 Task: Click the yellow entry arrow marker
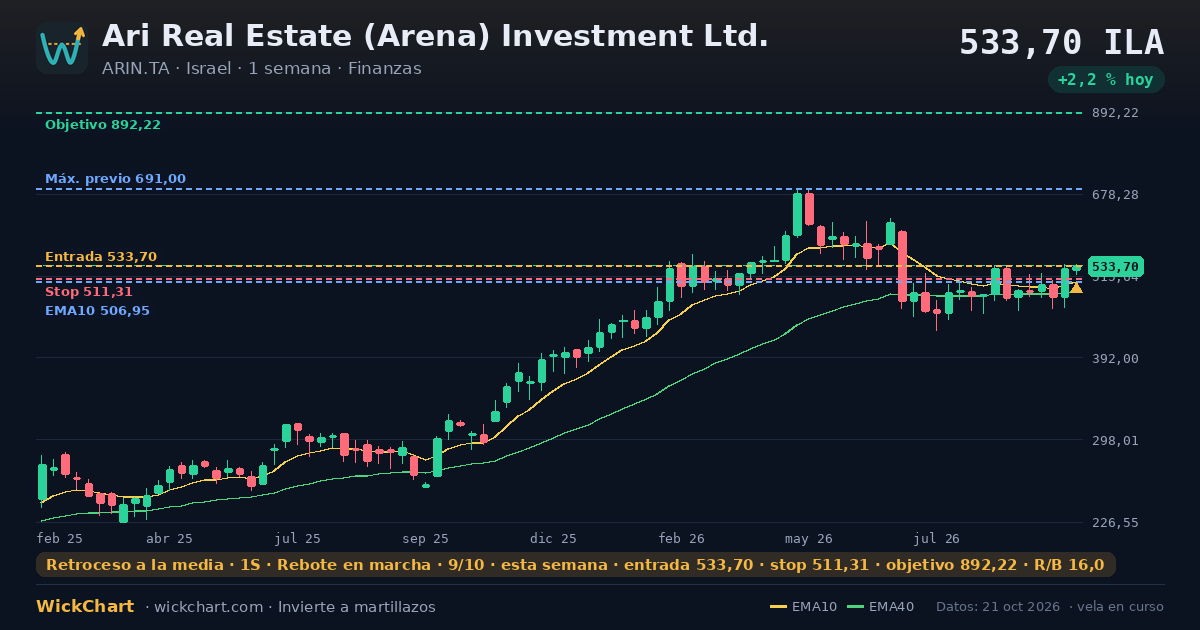point(1076,288)
